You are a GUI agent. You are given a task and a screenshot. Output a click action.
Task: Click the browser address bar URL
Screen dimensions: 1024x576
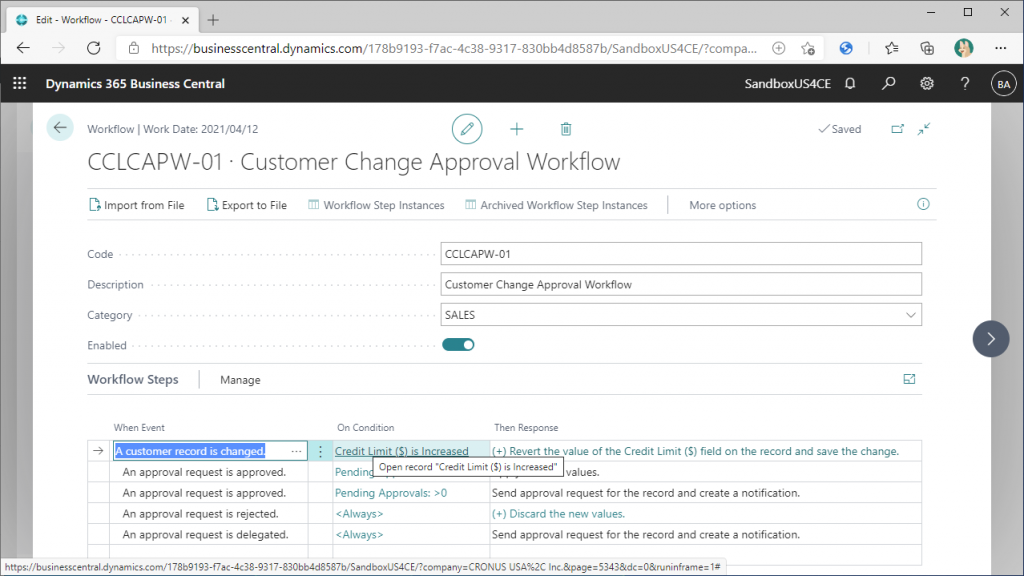pyautogui.click(x=454, y=48)
